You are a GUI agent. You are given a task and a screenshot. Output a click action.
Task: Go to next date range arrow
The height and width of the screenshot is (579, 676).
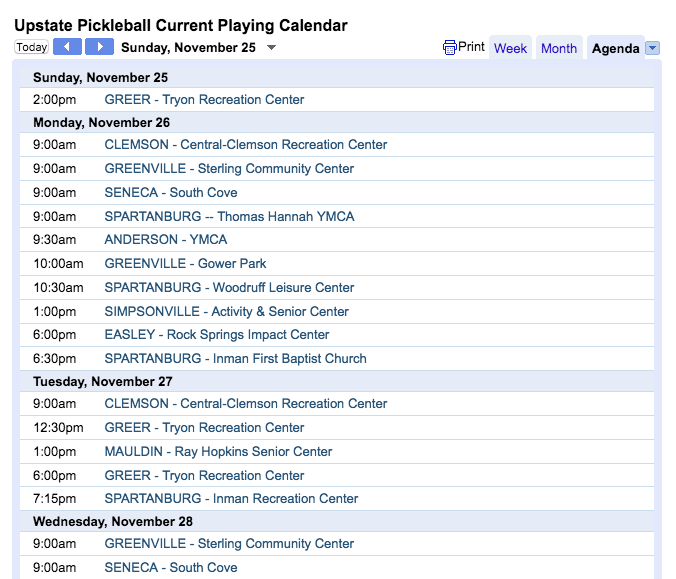point(100,47)
